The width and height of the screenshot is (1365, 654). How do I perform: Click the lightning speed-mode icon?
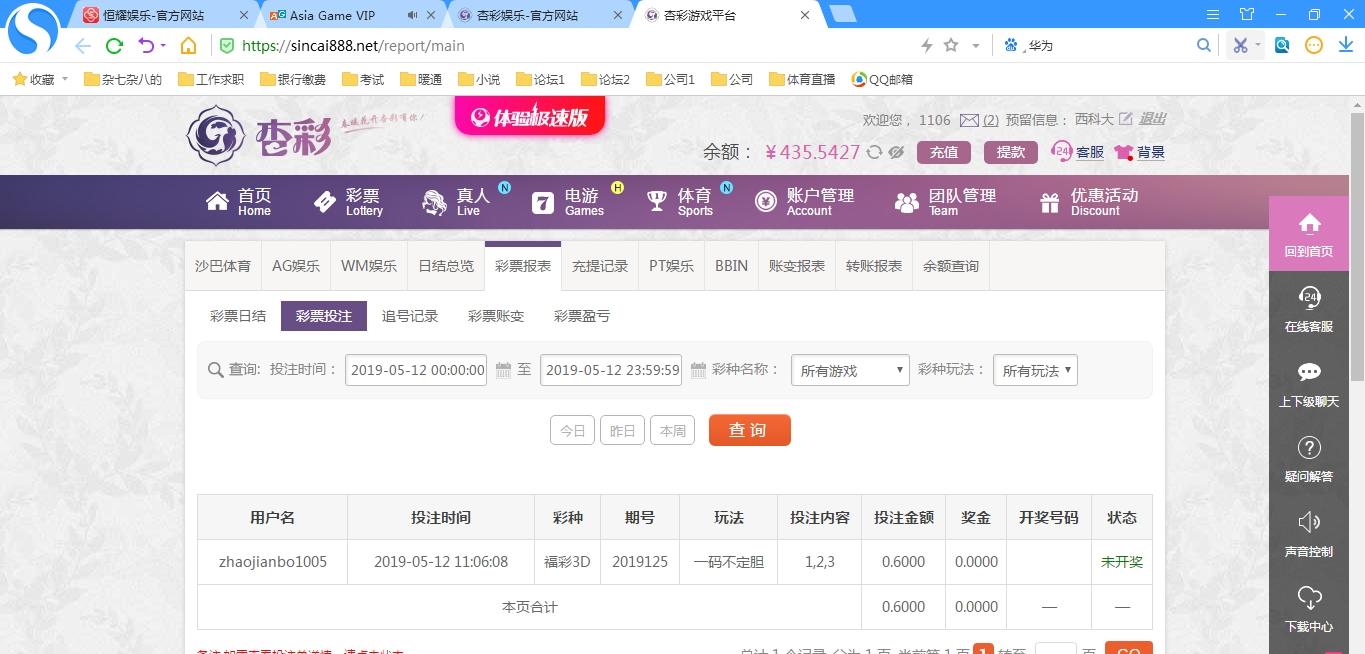click(x=927, y=46)
